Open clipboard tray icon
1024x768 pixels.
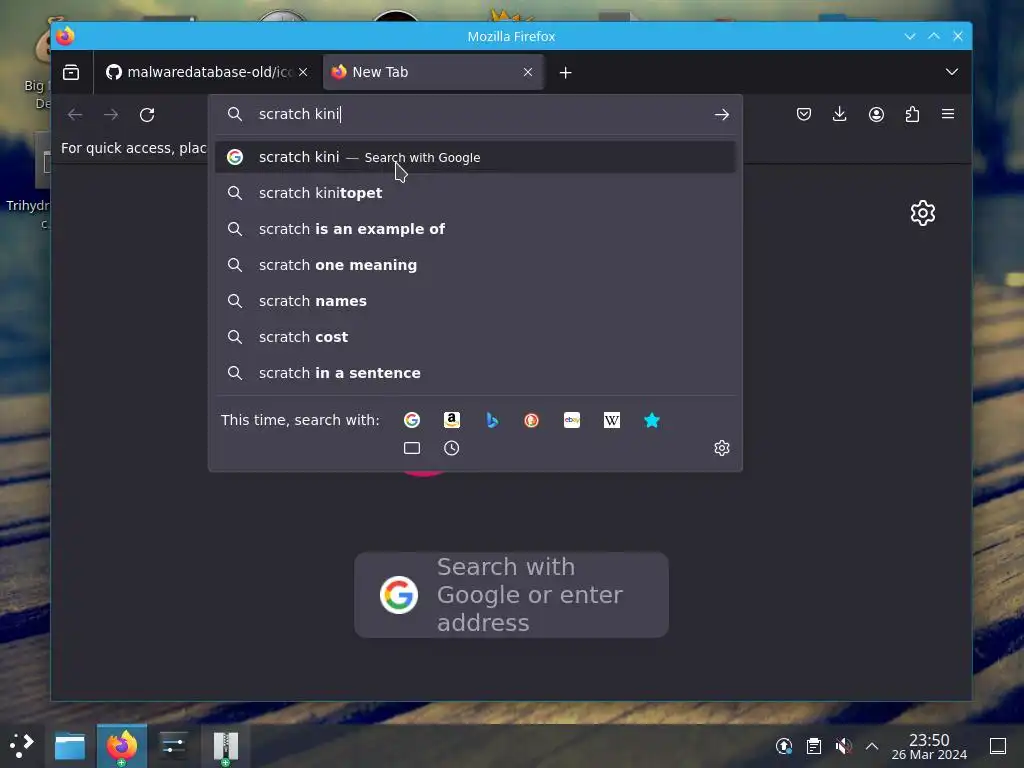814,746
